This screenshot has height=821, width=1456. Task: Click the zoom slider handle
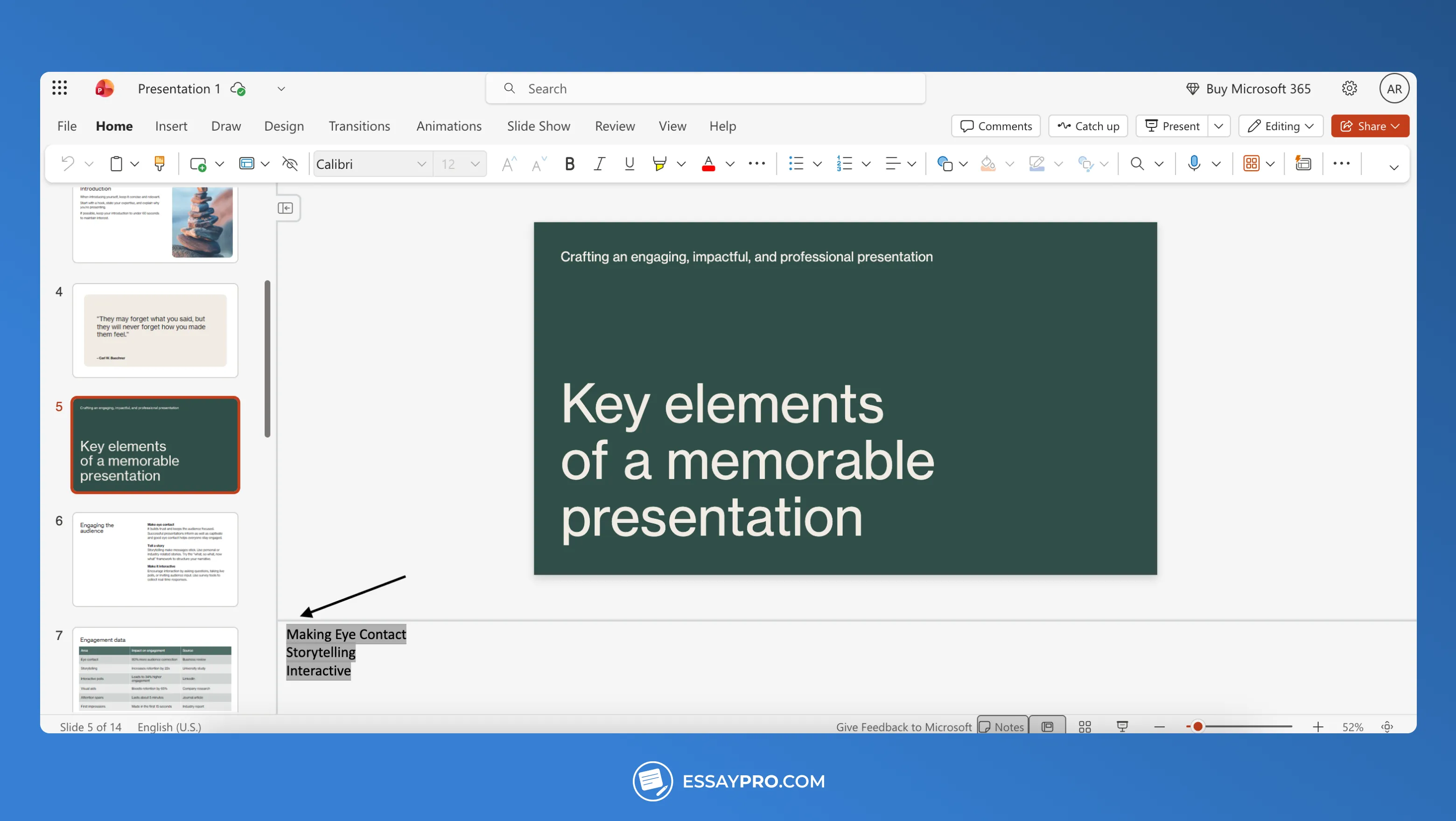[1197, 727]
